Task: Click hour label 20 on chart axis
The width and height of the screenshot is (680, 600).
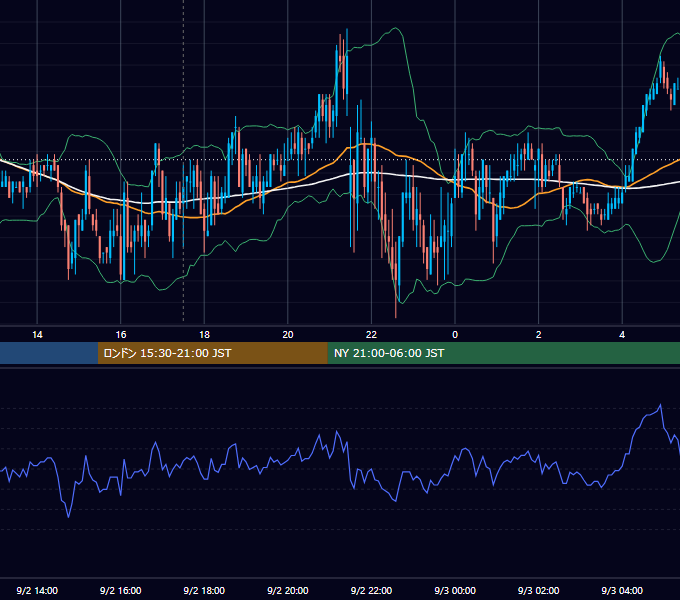Action: point(288,335)
